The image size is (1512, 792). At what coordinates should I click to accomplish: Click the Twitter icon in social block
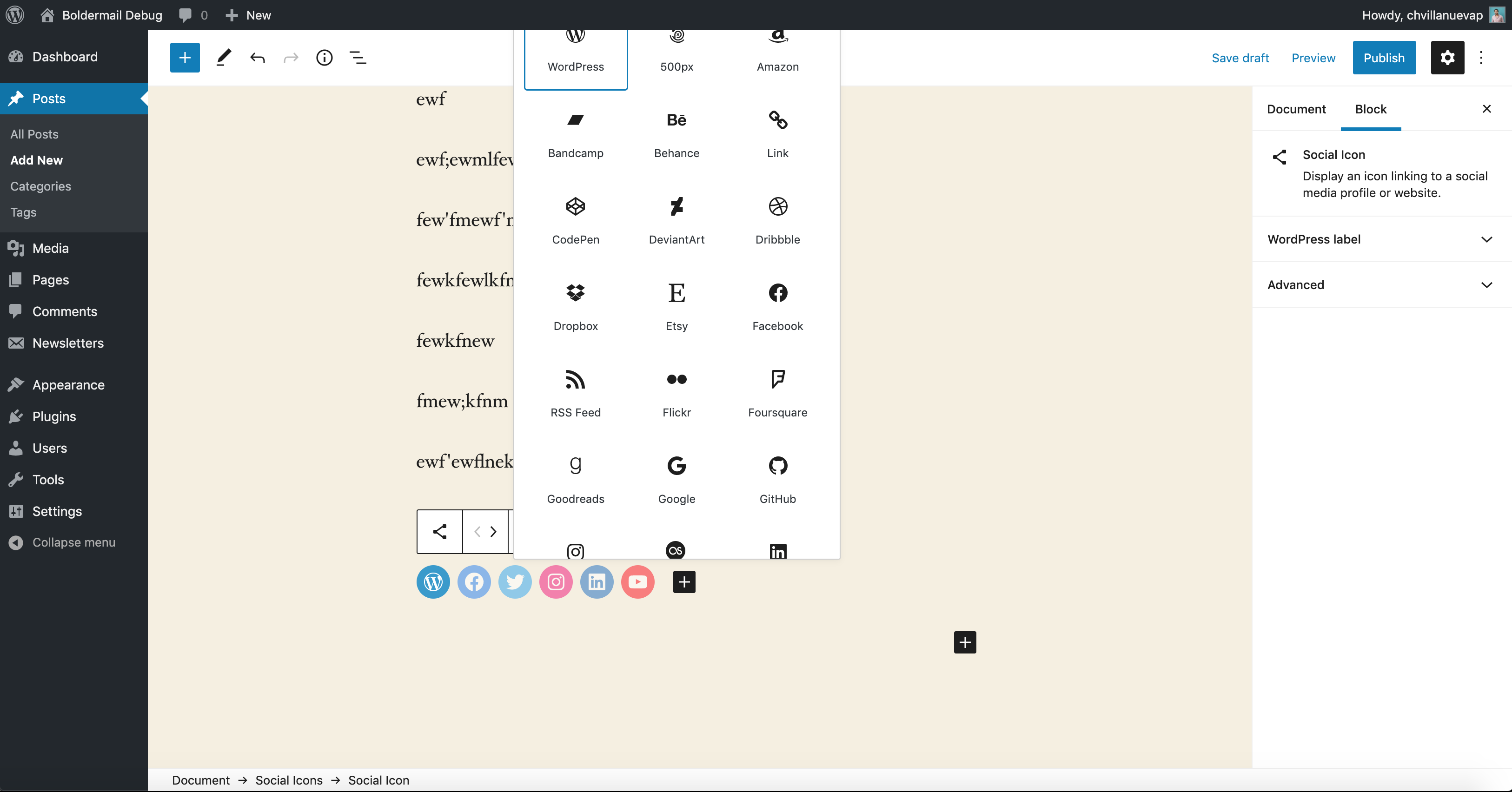[515, 582]
